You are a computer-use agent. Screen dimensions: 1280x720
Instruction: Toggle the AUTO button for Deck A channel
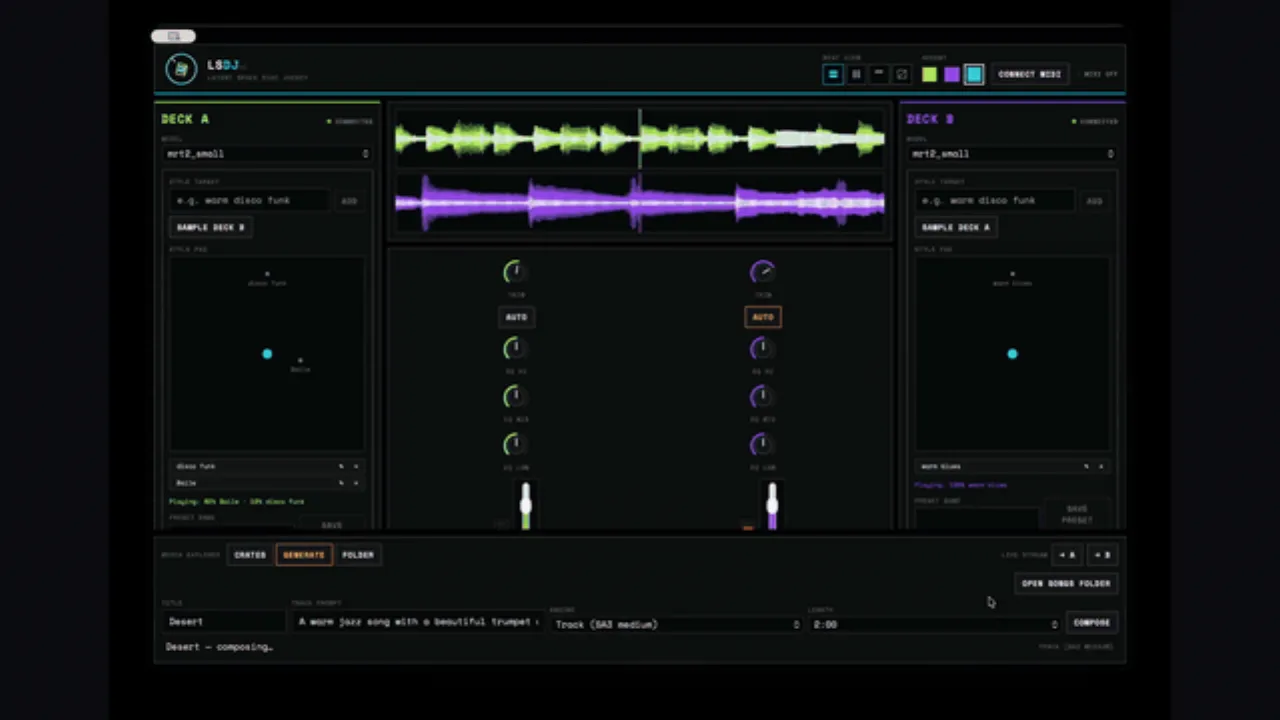point(516,317)
